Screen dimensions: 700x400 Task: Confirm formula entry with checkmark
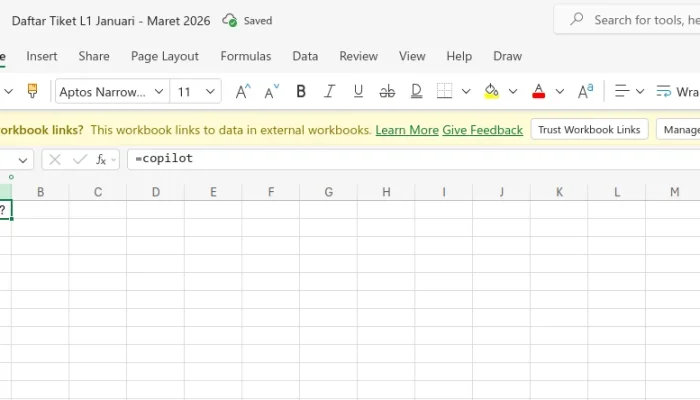(x=80, y=159)
